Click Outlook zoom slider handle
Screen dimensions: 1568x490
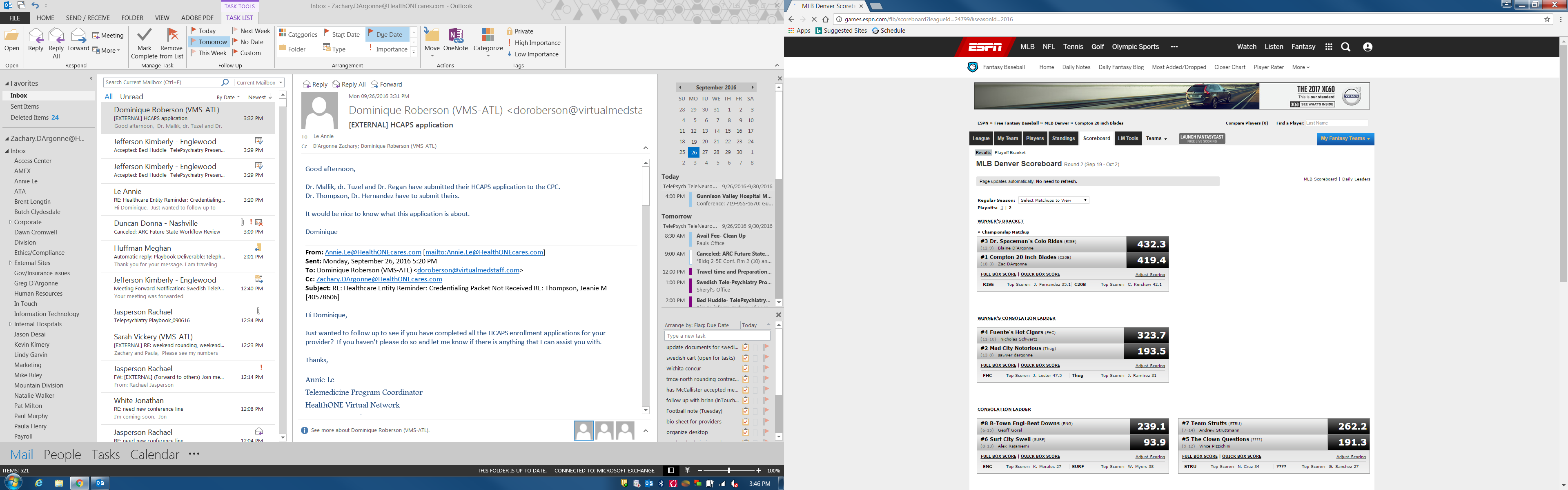click(x=728, y=470)
